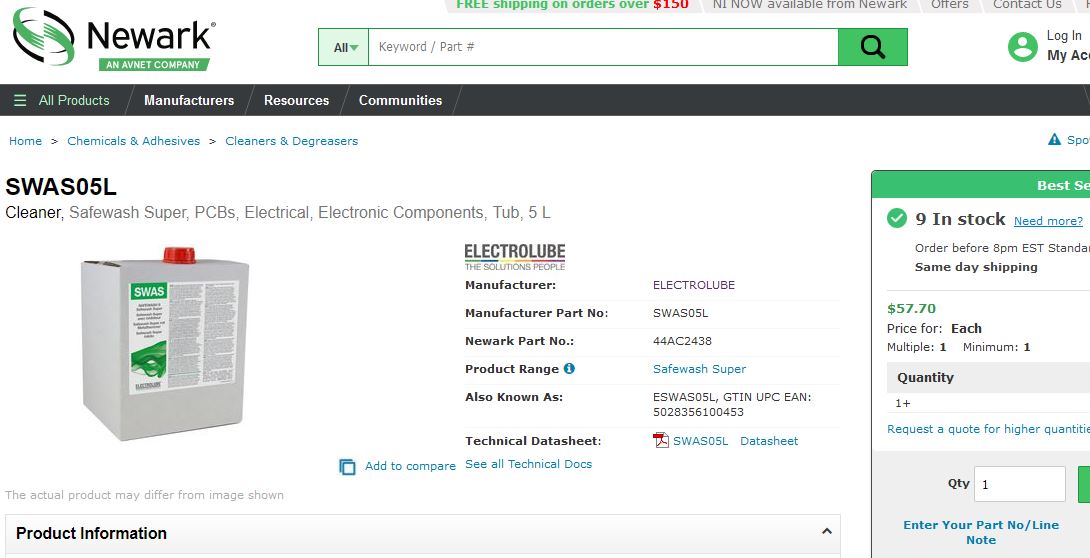
Task: Click the PDF icon beside SWAS05L datasheet
Action: [x=660, y=440]
